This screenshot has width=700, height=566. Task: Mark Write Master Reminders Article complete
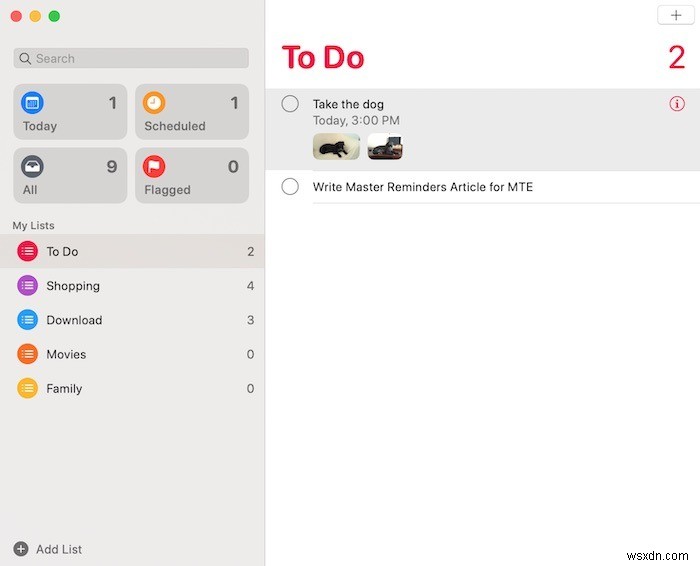(x=290, y=186)
